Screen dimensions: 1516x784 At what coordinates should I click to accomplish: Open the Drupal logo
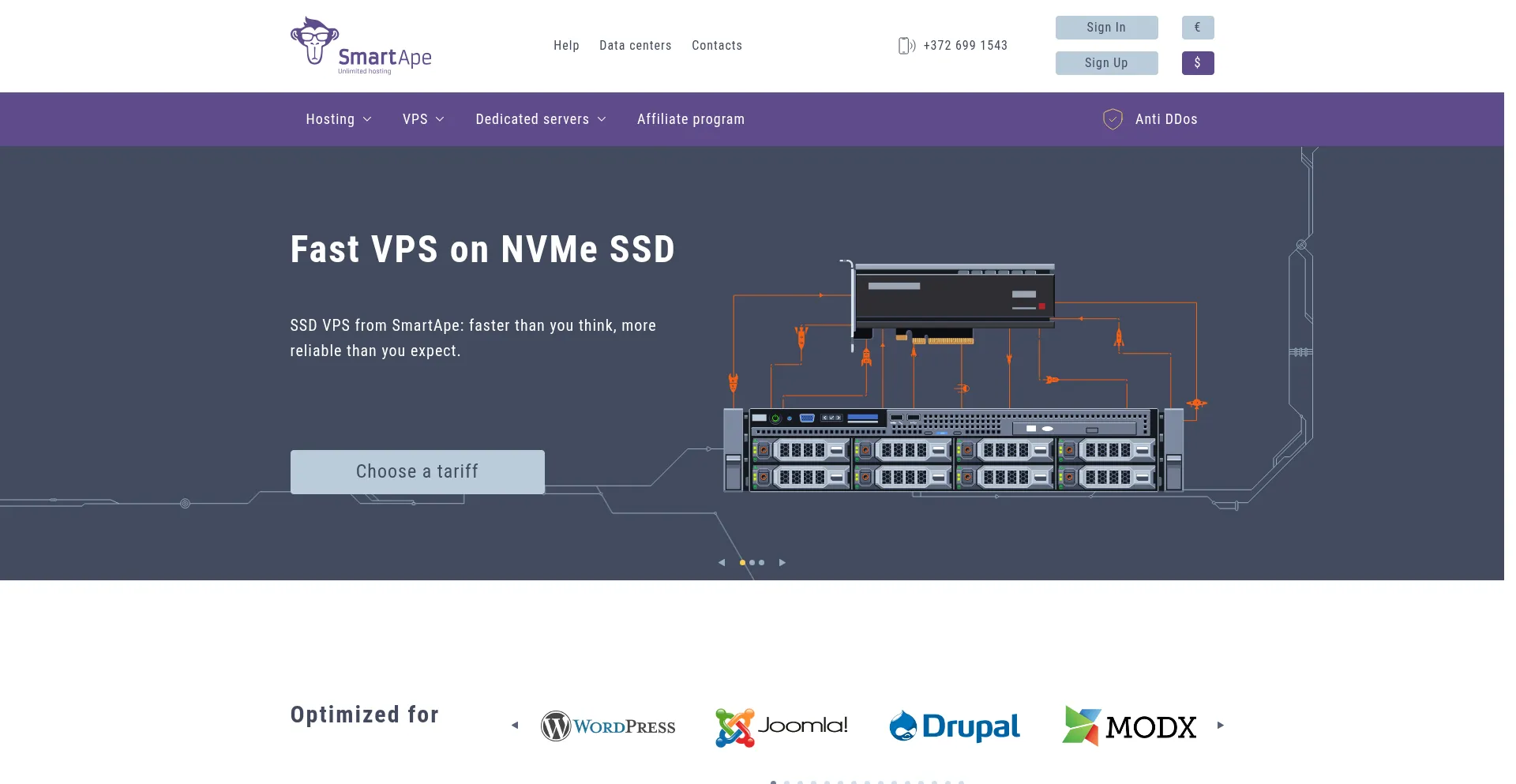pyautogui.click(x=955, y=726)
